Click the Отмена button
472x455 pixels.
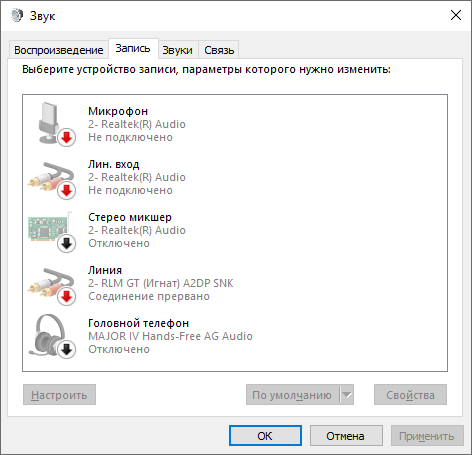point(346,436)
